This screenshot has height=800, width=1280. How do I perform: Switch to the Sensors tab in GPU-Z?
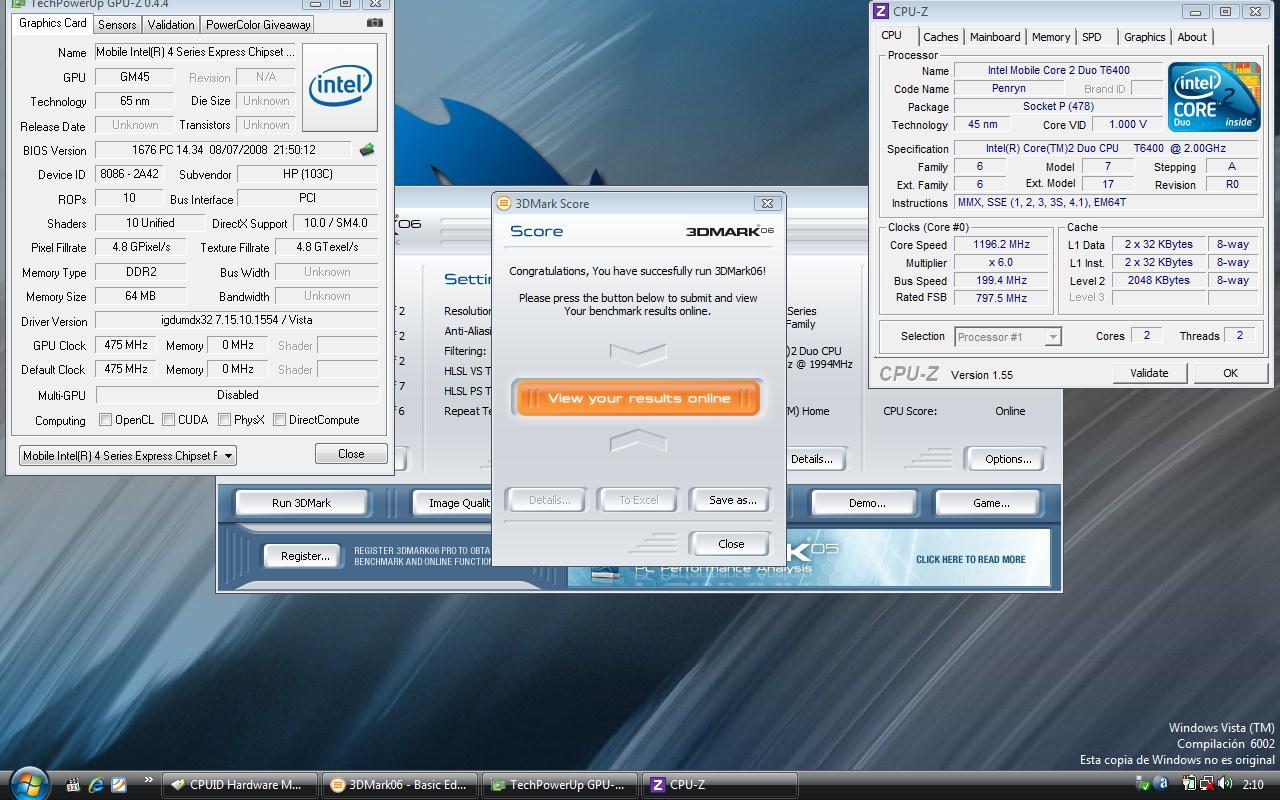click(117, 25)
